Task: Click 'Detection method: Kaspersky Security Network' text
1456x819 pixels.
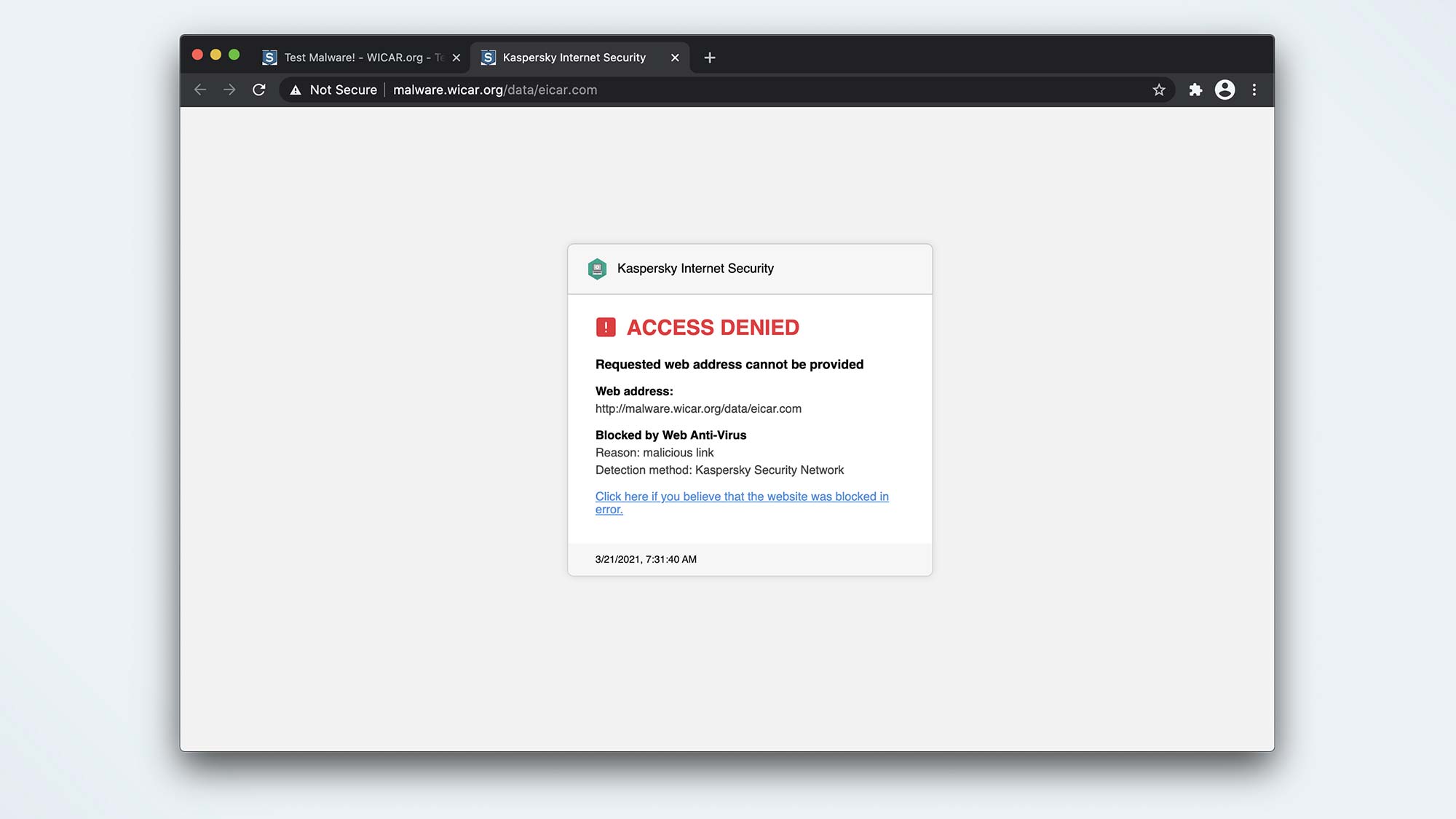Action: click(719, 470)
